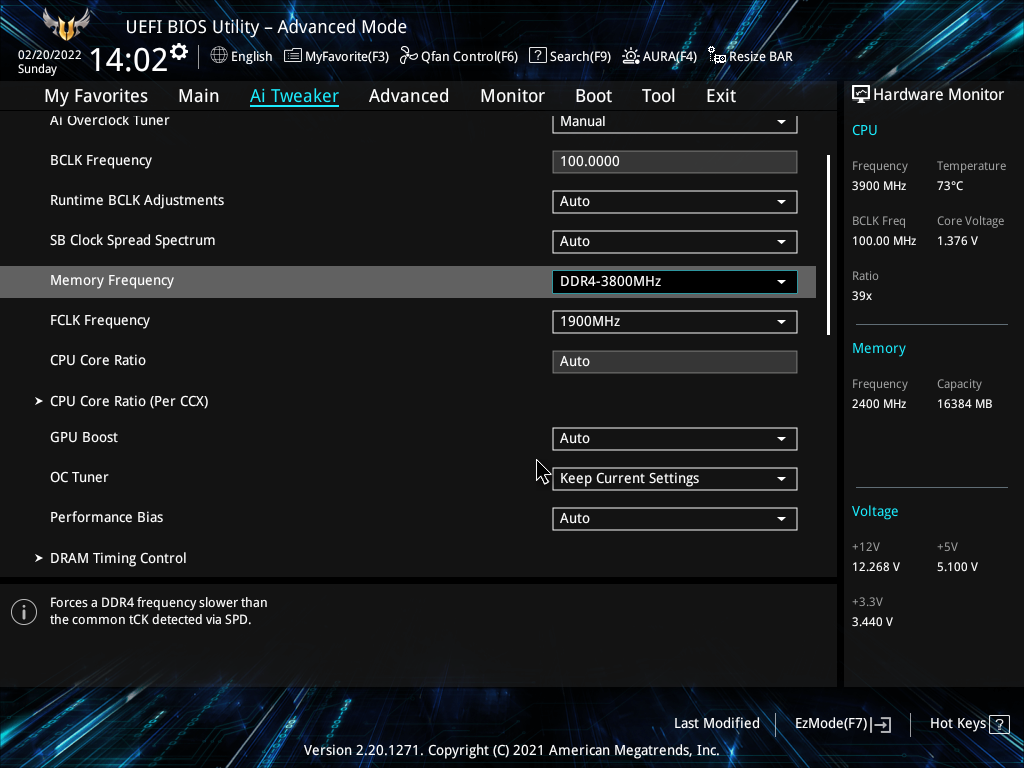Click the GPU Boost label
The width and height of the screenshot is (1024, 768).
(x=84, y=438)
